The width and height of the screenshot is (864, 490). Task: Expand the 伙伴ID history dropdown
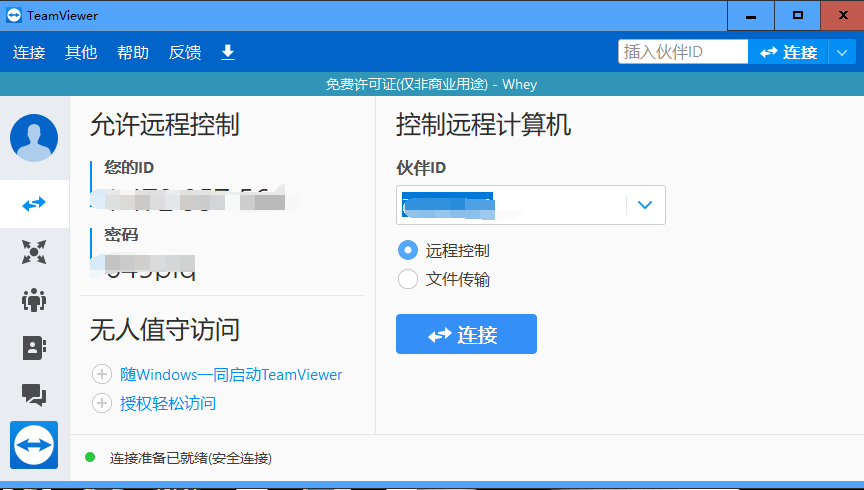click(645, 205)
